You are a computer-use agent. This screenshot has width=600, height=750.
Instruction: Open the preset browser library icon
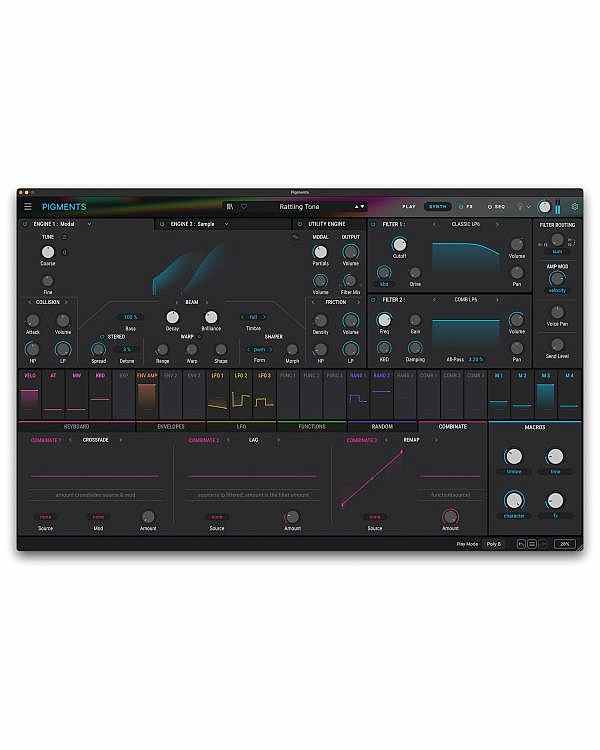[x=230, y=207]
